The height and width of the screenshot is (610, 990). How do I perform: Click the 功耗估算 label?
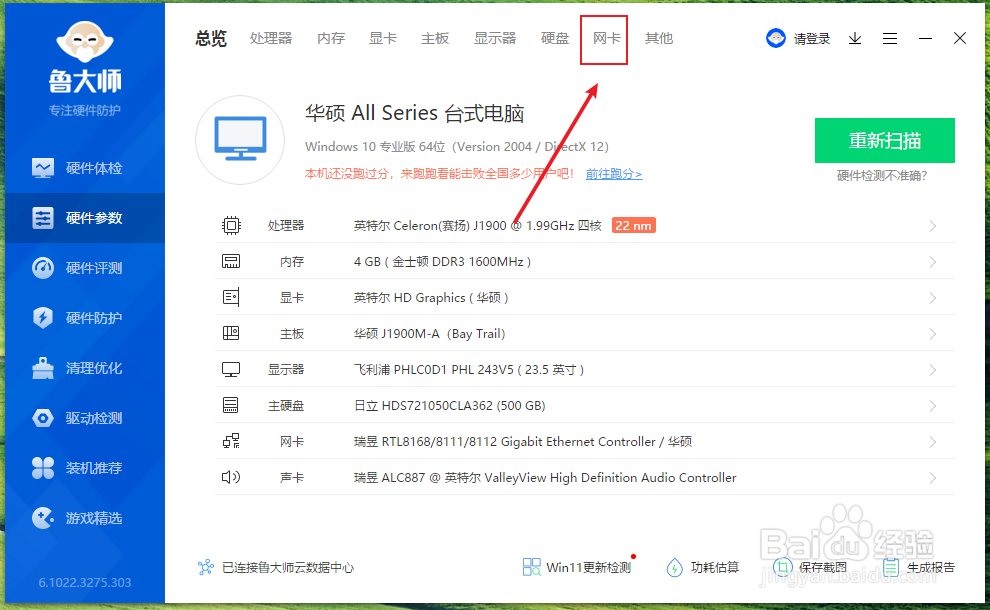click(715, 567)
